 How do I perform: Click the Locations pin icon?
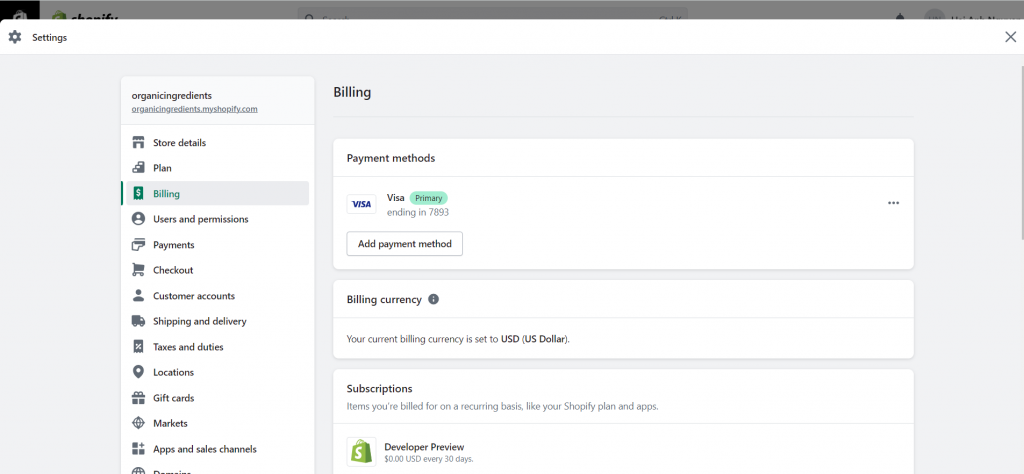[x=138, y=372]
